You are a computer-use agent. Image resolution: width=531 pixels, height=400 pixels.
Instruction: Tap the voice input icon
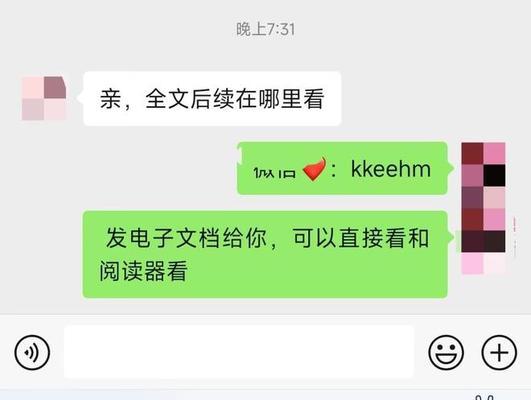32,353
